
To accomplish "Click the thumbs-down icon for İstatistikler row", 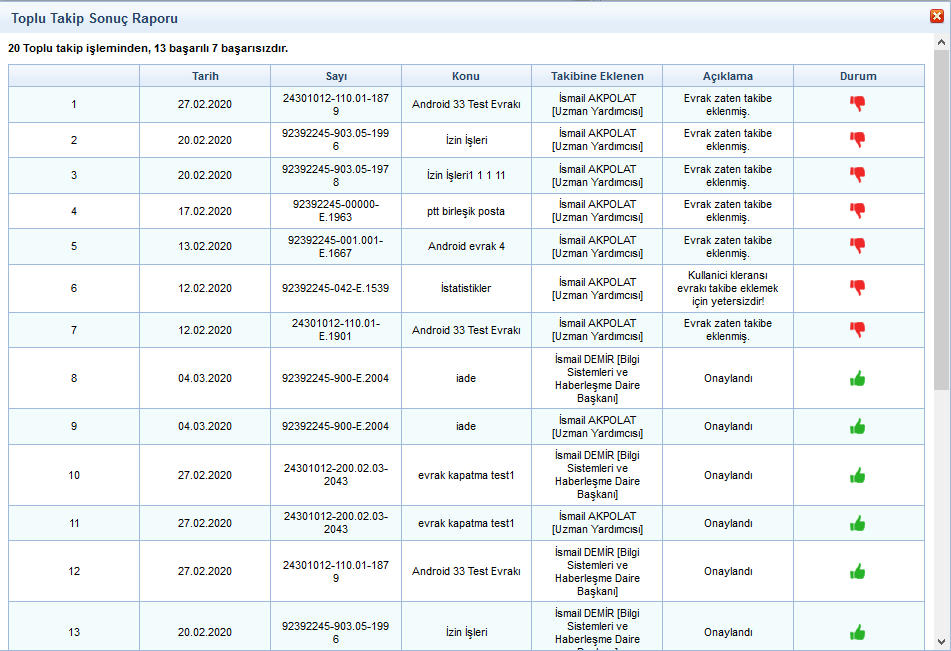I will [x=857, y=288].
